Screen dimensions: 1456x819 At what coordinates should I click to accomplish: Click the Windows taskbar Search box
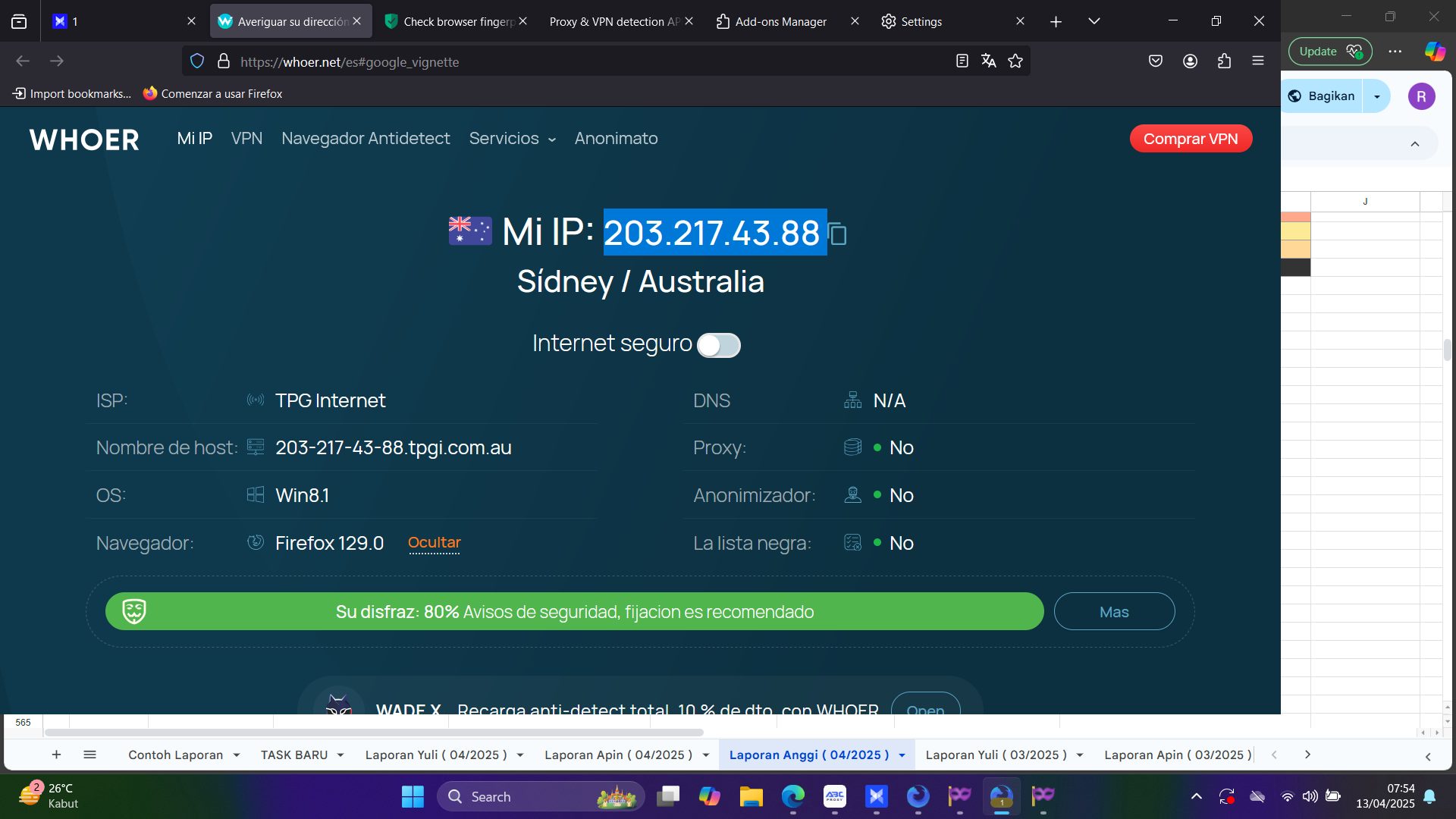pyautogui.click(x=541, y=796)
